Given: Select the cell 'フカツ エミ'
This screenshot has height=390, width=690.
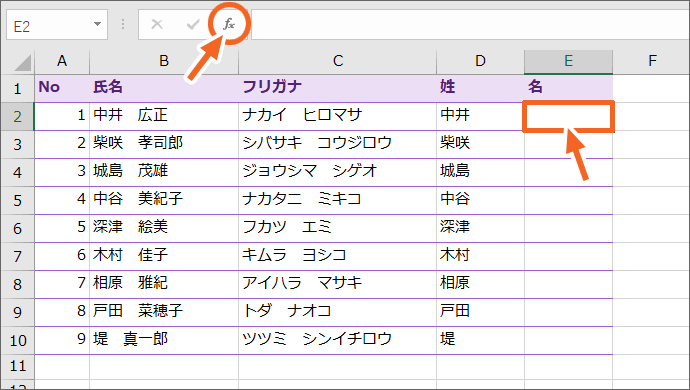Looking at the screenshot, I should point(338,228).
